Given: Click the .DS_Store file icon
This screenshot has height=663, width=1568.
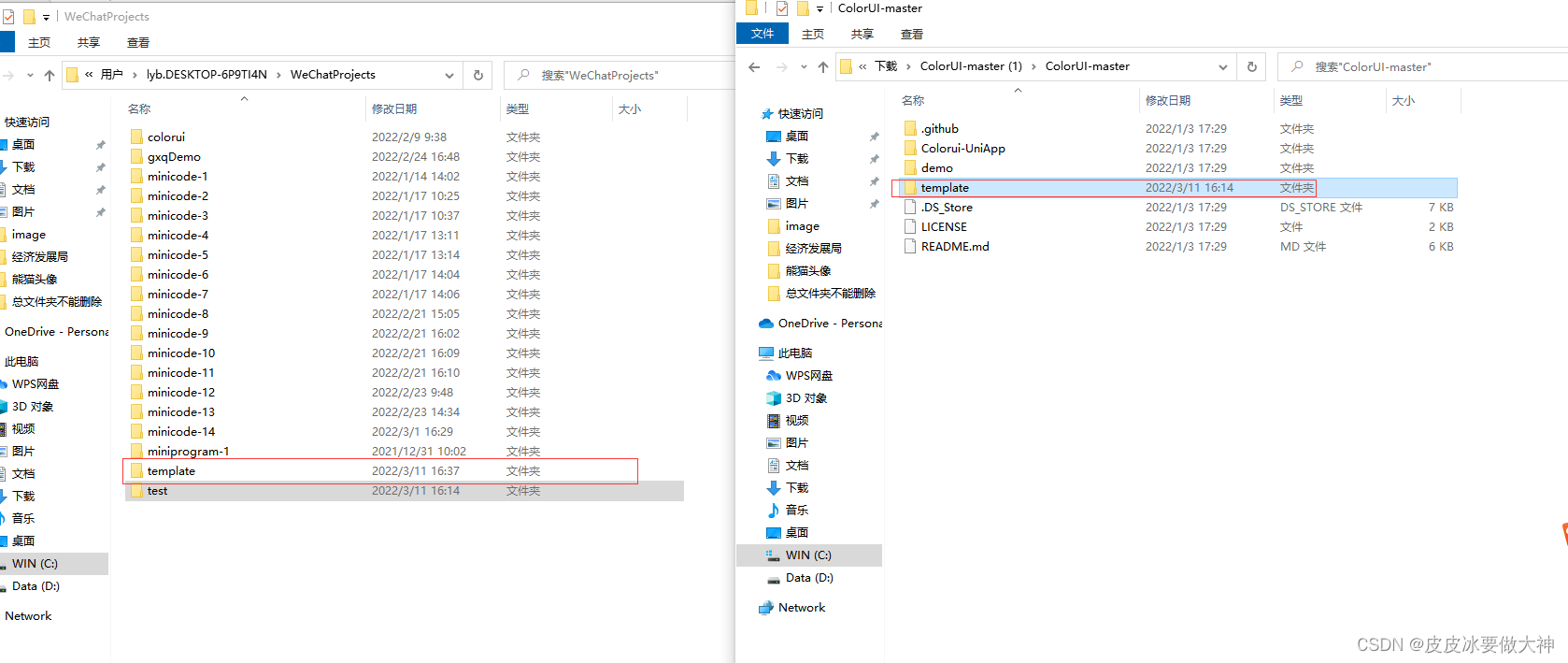Looking at the screenshot, I should tap(910, 207).
